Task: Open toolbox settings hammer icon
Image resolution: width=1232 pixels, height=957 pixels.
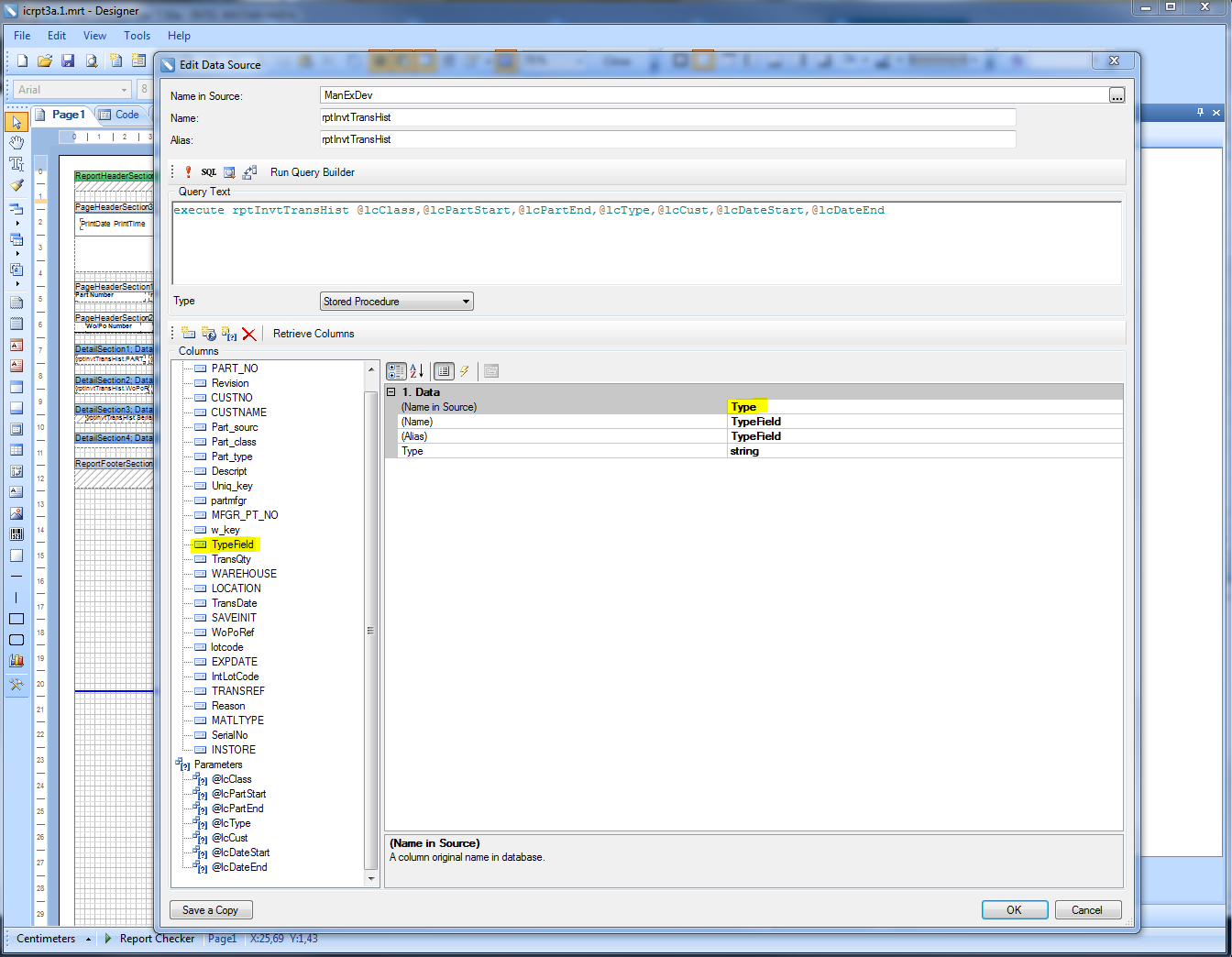Action: click(16, 685)
